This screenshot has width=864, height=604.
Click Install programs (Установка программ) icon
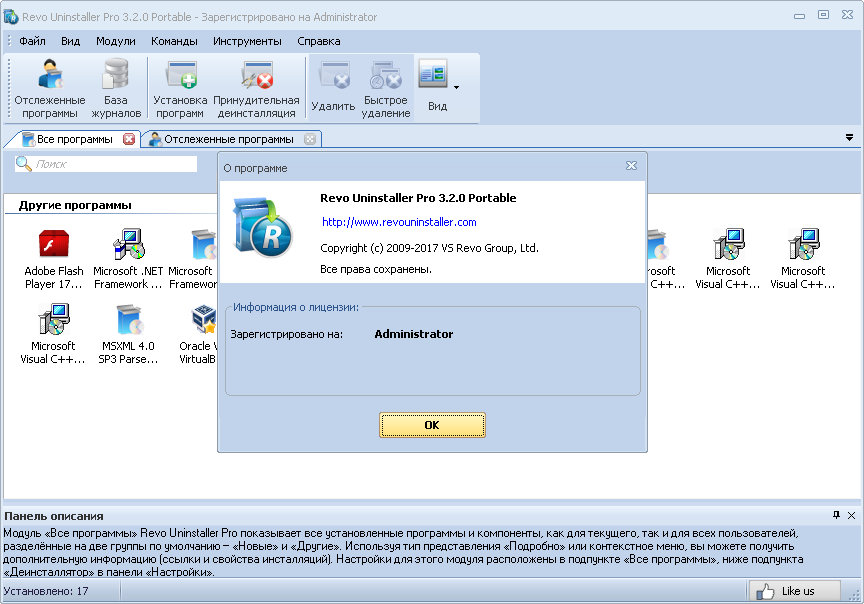(180, 88)
